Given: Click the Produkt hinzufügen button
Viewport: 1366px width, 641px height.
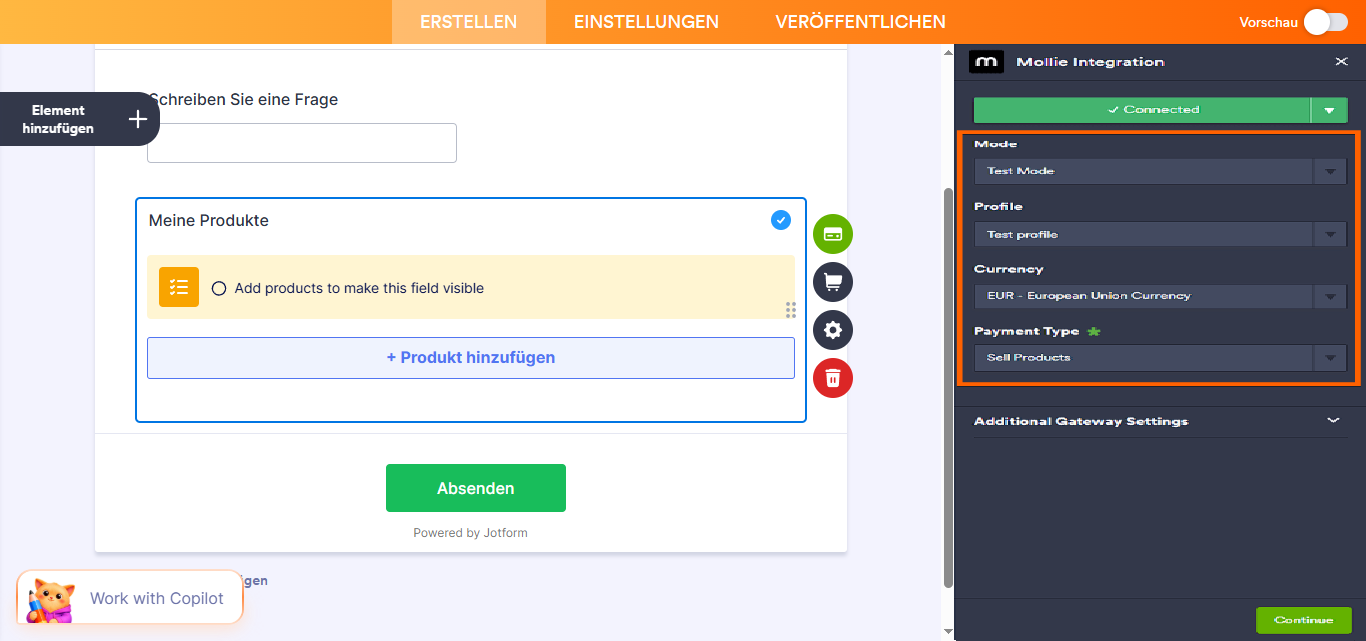Looking at the screenshot, I should pyautogui.click(x=470, y=358).
